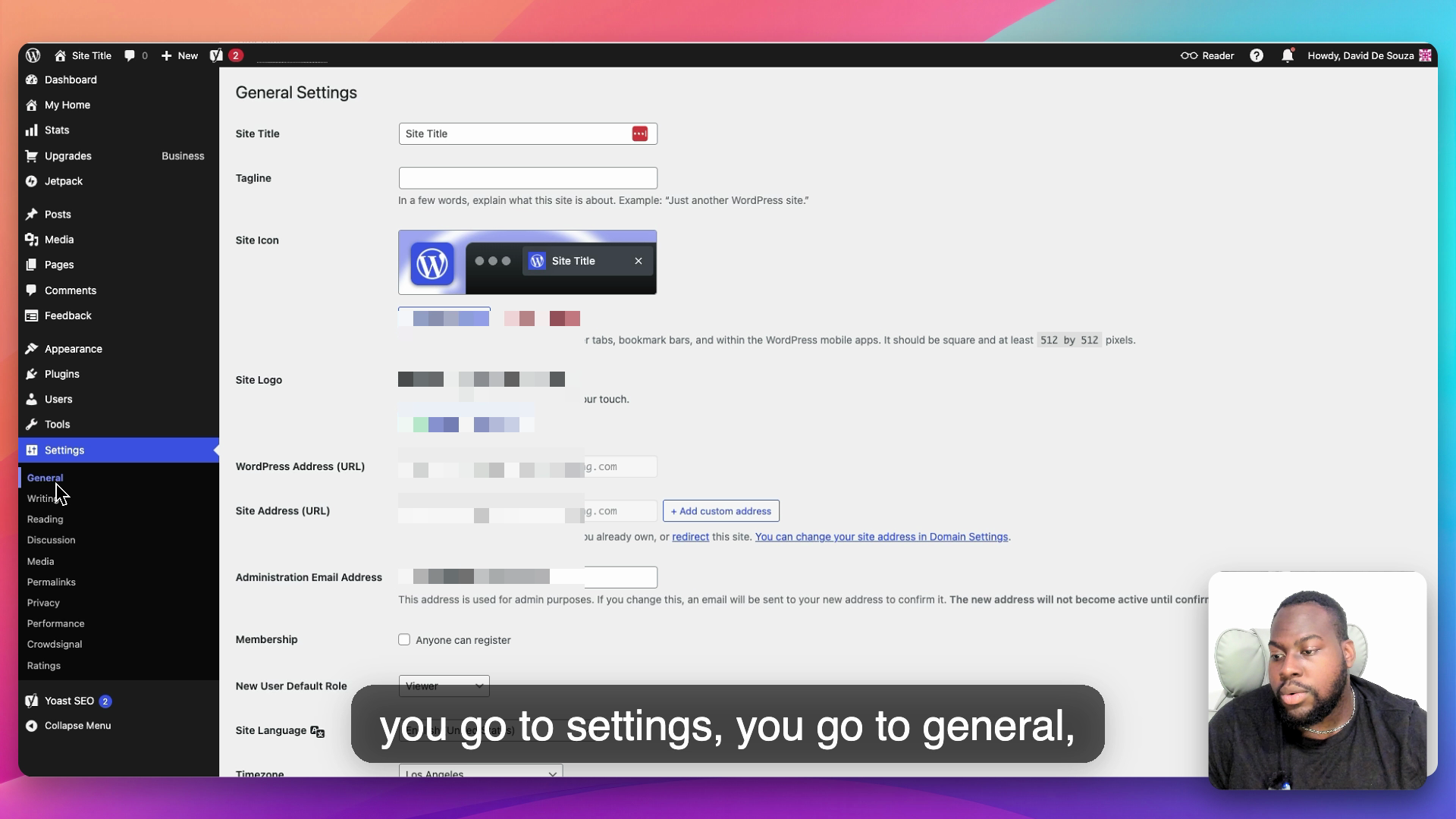Open the New content menu
This screenshot has width=1456, height=819.
tap(180, 55)
